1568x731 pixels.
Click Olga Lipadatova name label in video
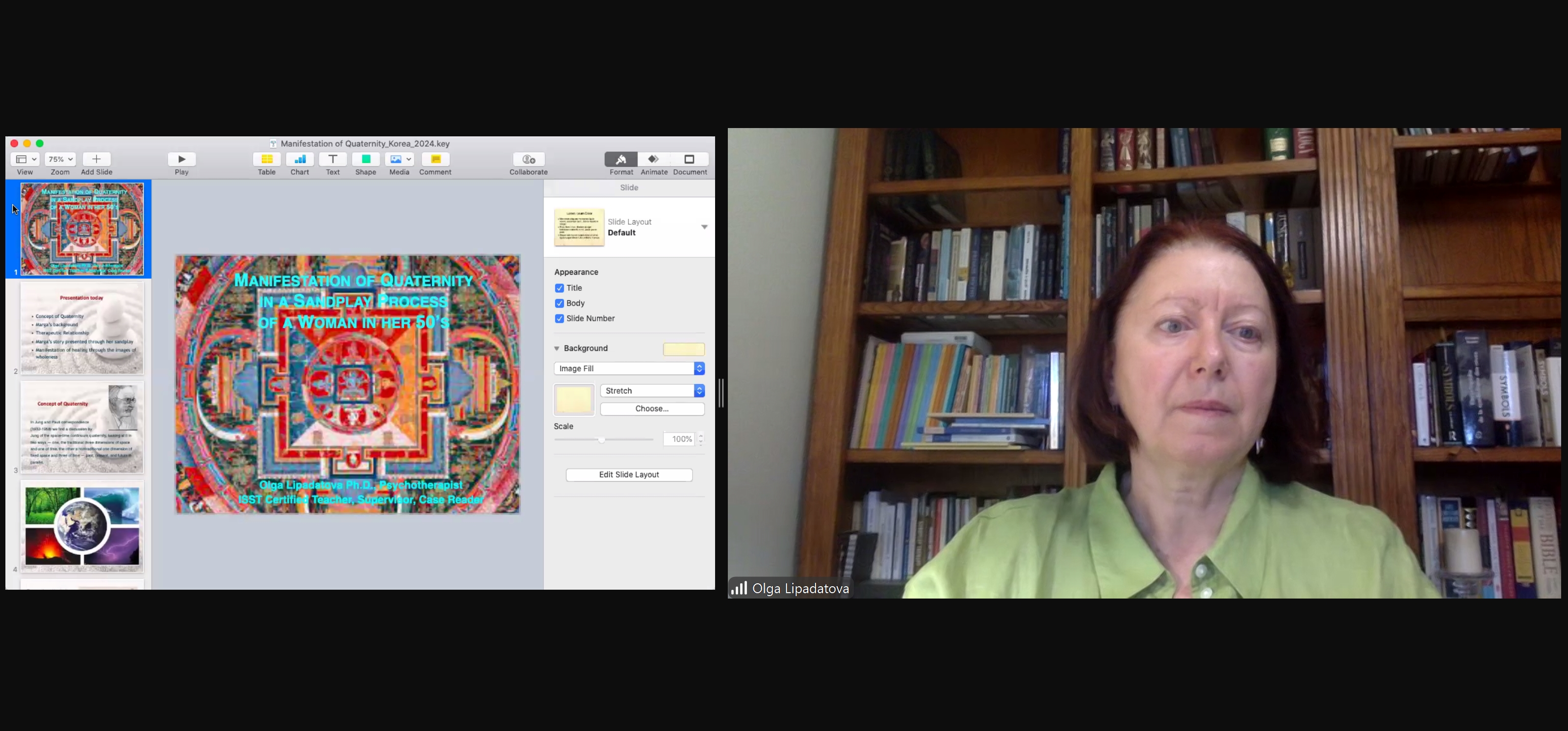pyautogui.click(x=800, y=589)
